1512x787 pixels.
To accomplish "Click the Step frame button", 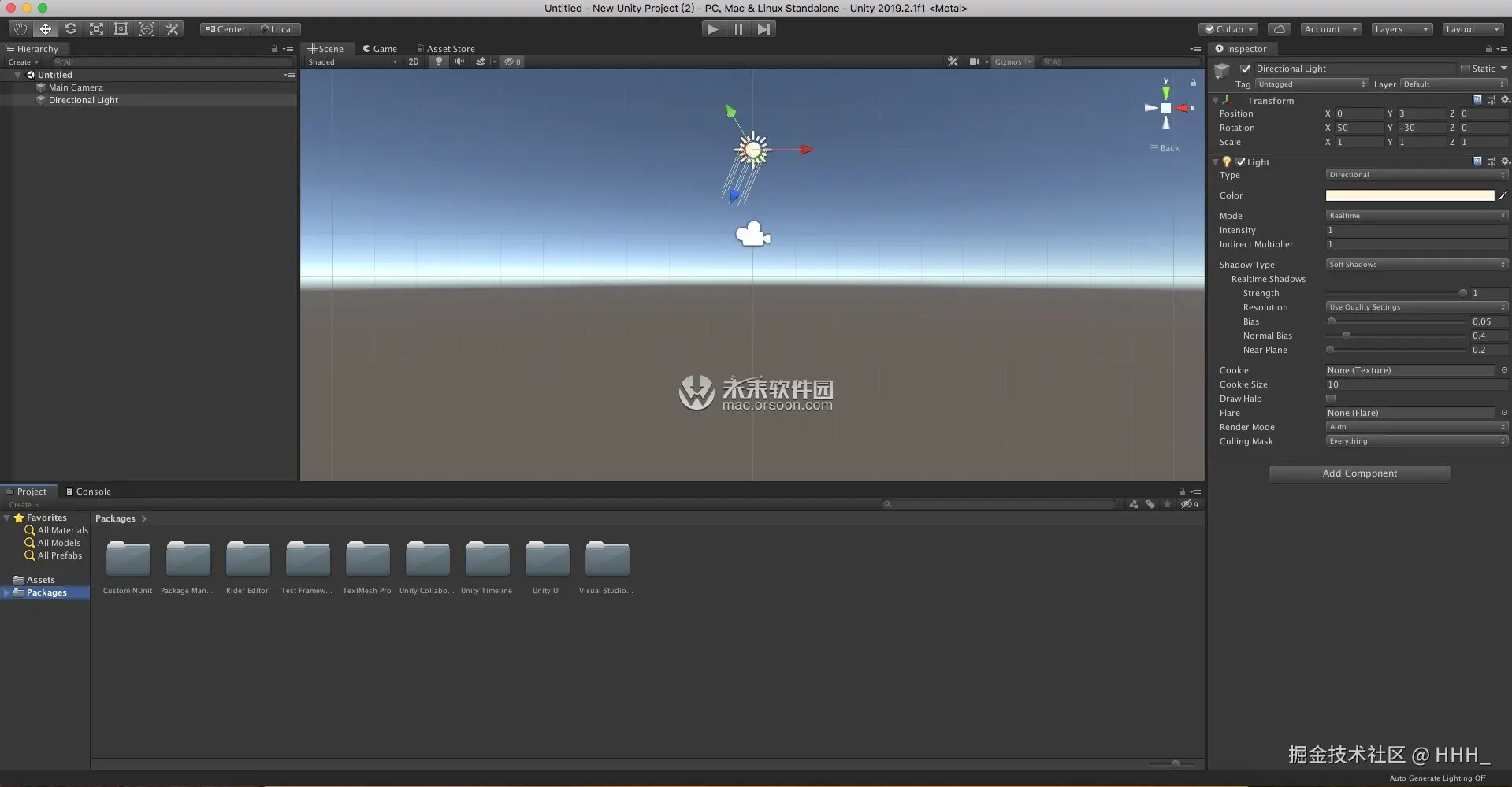I will click(763, 29).
